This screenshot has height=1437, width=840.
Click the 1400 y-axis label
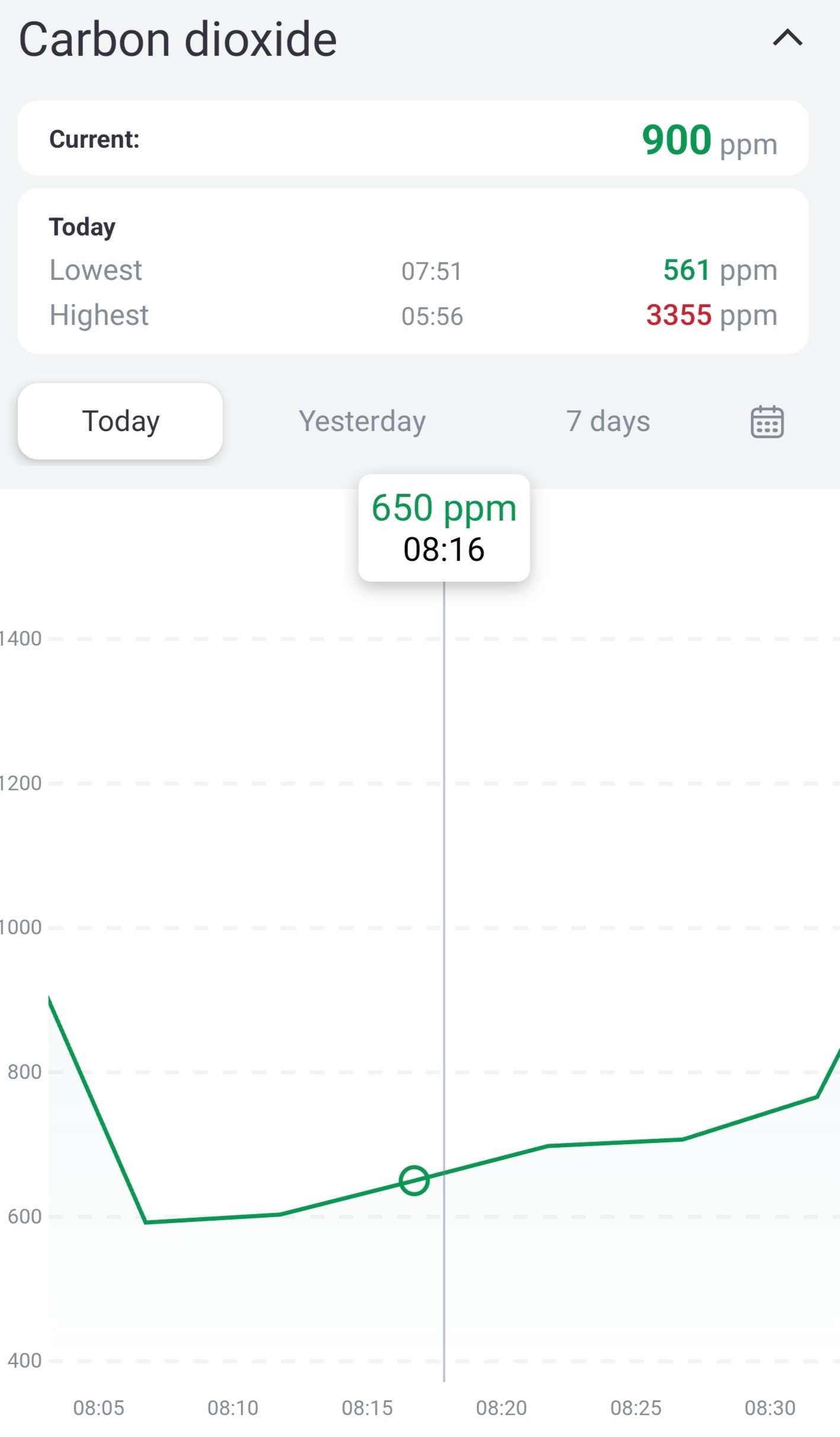point(21,639)
